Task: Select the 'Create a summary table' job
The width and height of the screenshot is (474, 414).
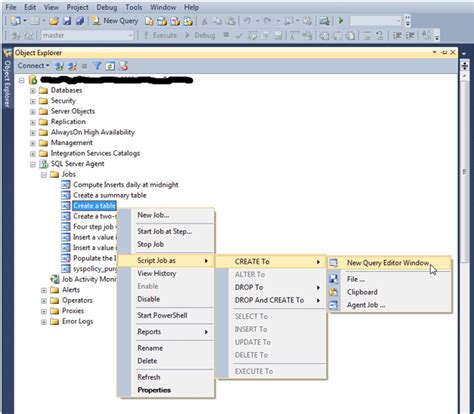Action: (x=110, y=195)
